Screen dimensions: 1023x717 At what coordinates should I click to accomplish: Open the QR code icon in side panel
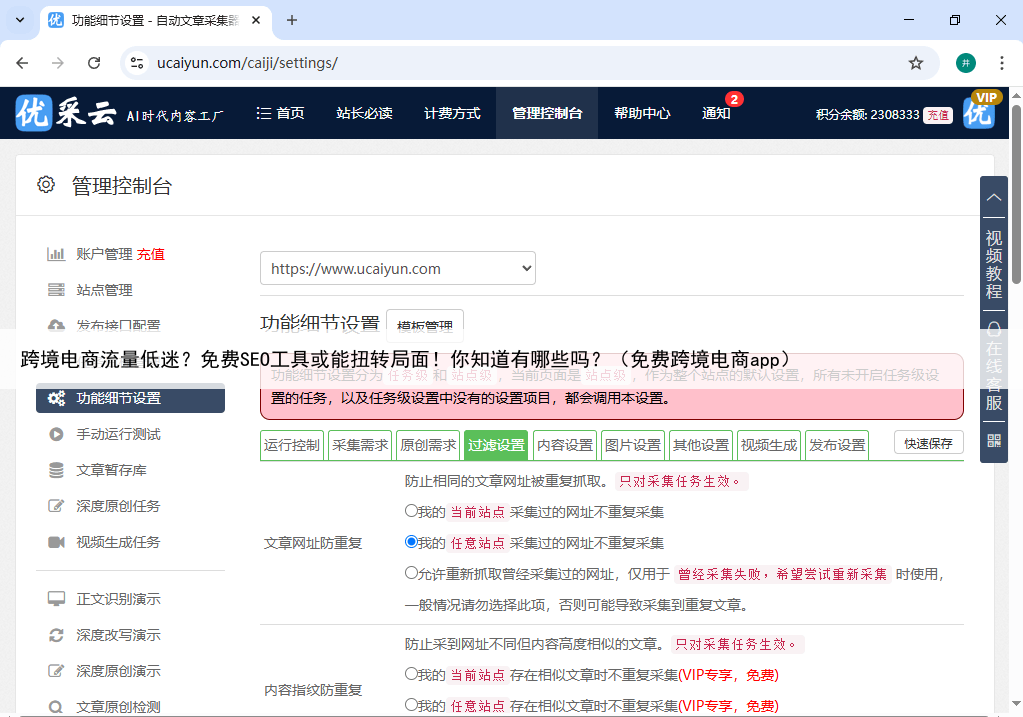click(993, 440)
